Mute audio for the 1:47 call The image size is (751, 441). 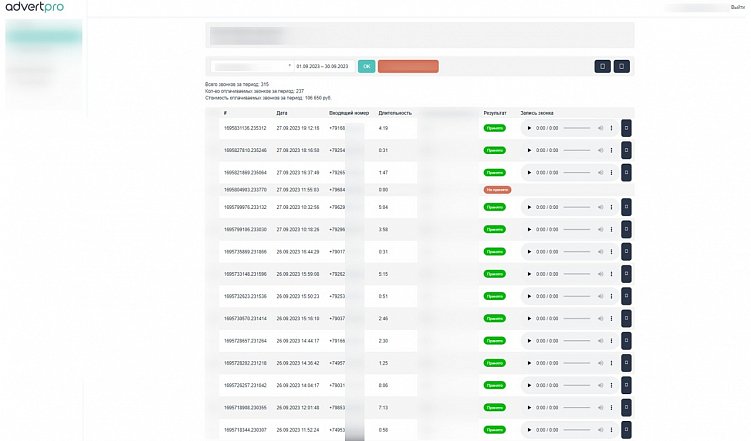point(601,172)
